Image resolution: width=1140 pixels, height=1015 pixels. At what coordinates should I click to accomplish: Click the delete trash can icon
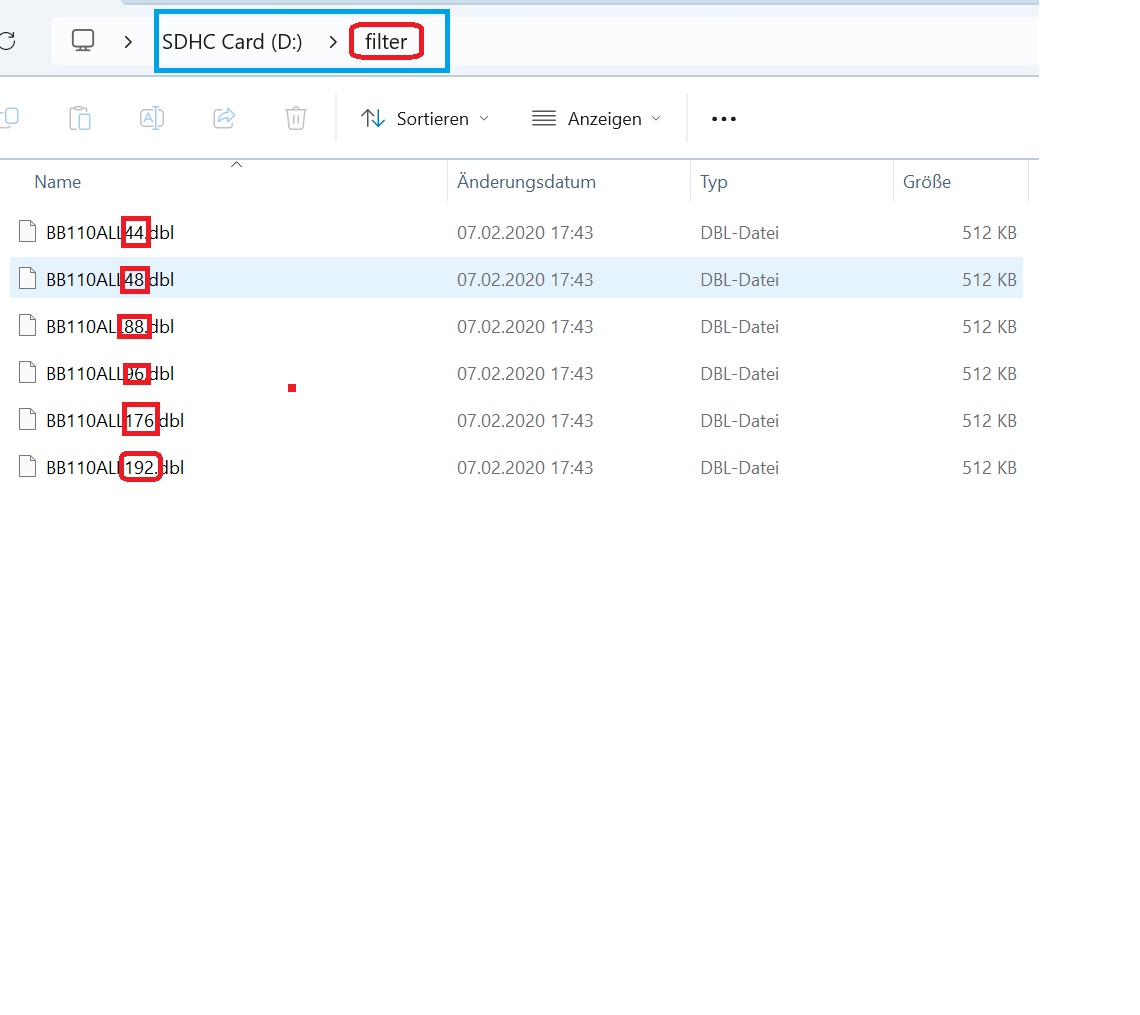click(296, 118)
